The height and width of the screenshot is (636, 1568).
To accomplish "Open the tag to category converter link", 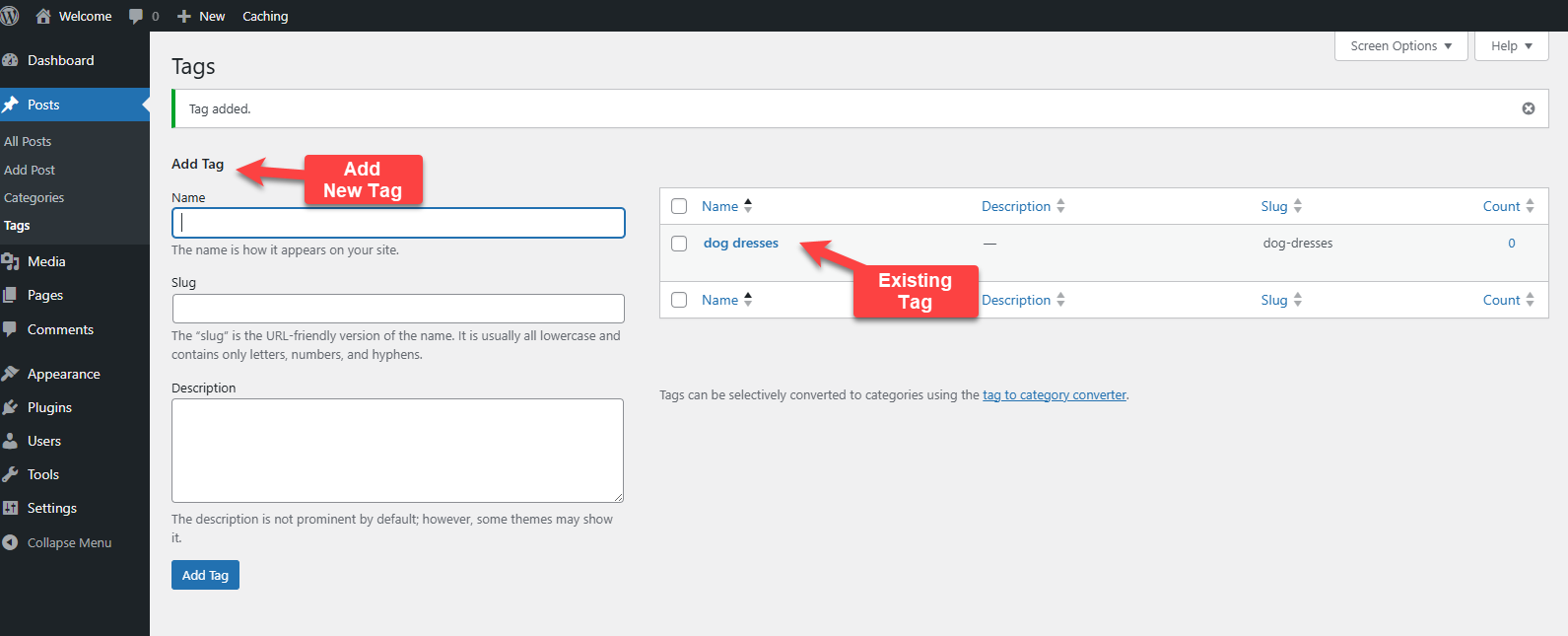I will (x=1054, y=395).
